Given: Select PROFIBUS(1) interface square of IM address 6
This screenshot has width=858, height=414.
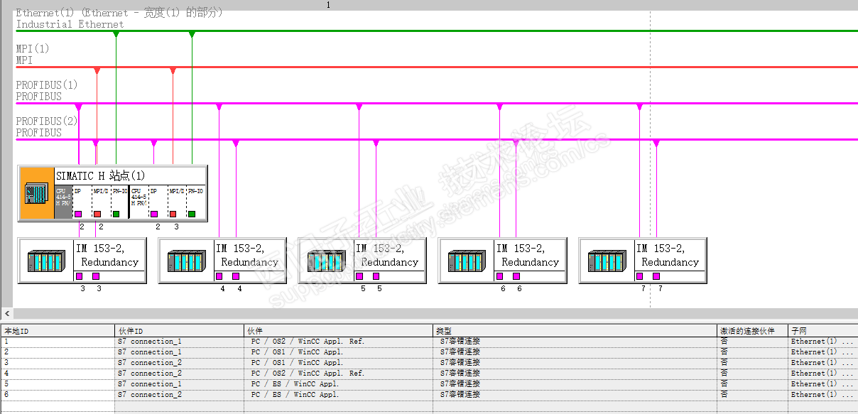Looking at the screenshot, I should click(499, 276).
